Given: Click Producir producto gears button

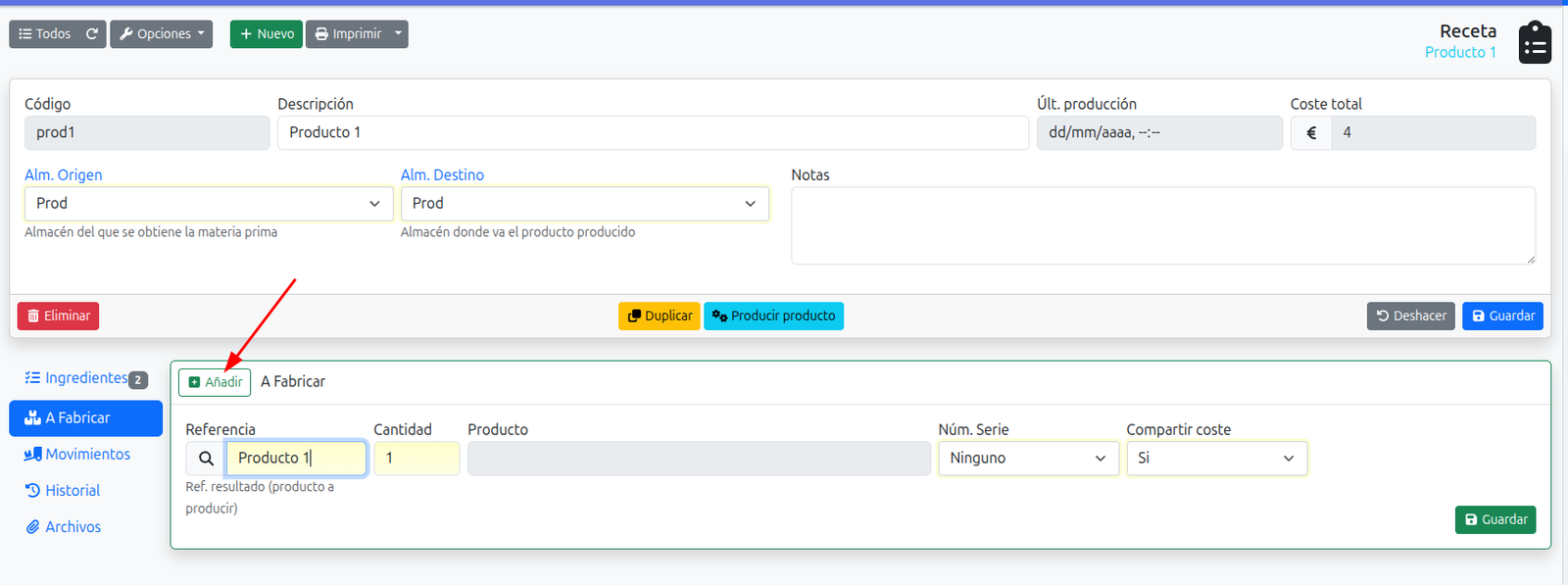Looking at the screenshot, I should [773, 316].
